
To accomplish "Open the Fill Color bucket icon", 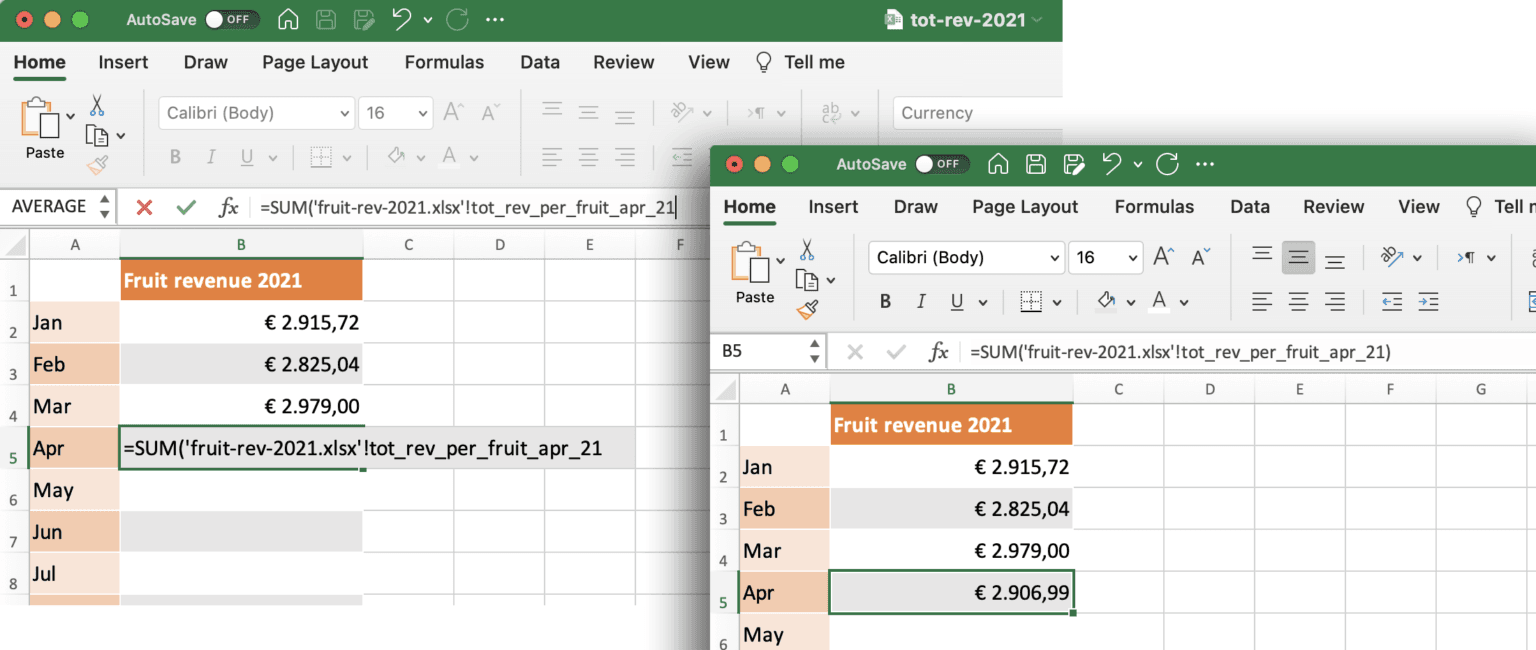I will coord(1106,301).
